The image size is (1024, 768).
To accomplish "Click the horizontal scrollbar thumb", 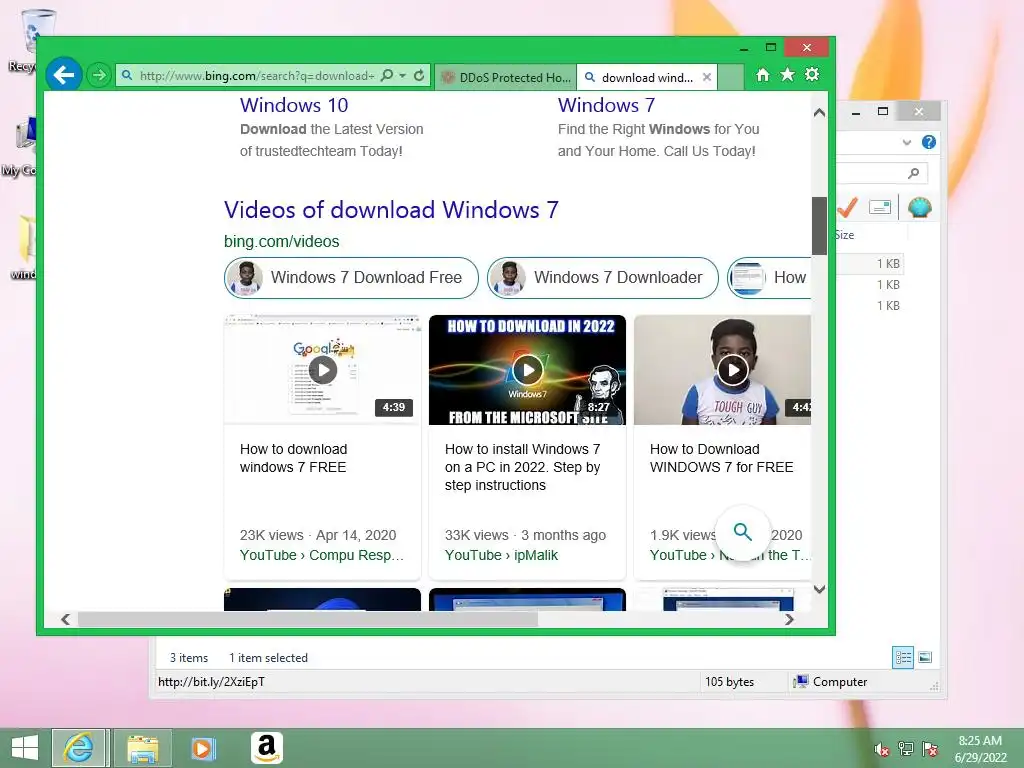I will pyautogui.click(x=308, y=619).
